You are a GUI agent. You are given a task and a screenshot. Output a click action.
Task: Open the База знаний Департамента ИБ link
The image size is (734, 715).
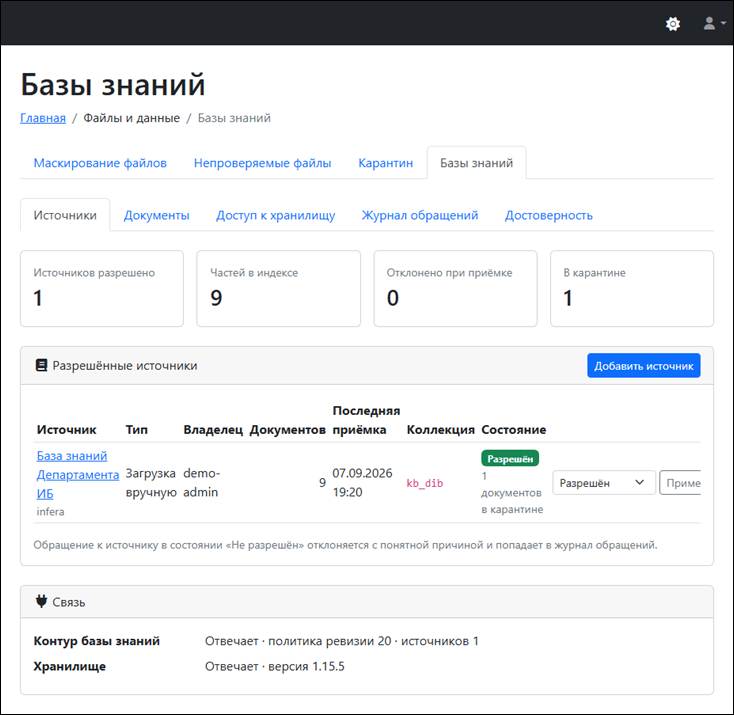point(78,475)
